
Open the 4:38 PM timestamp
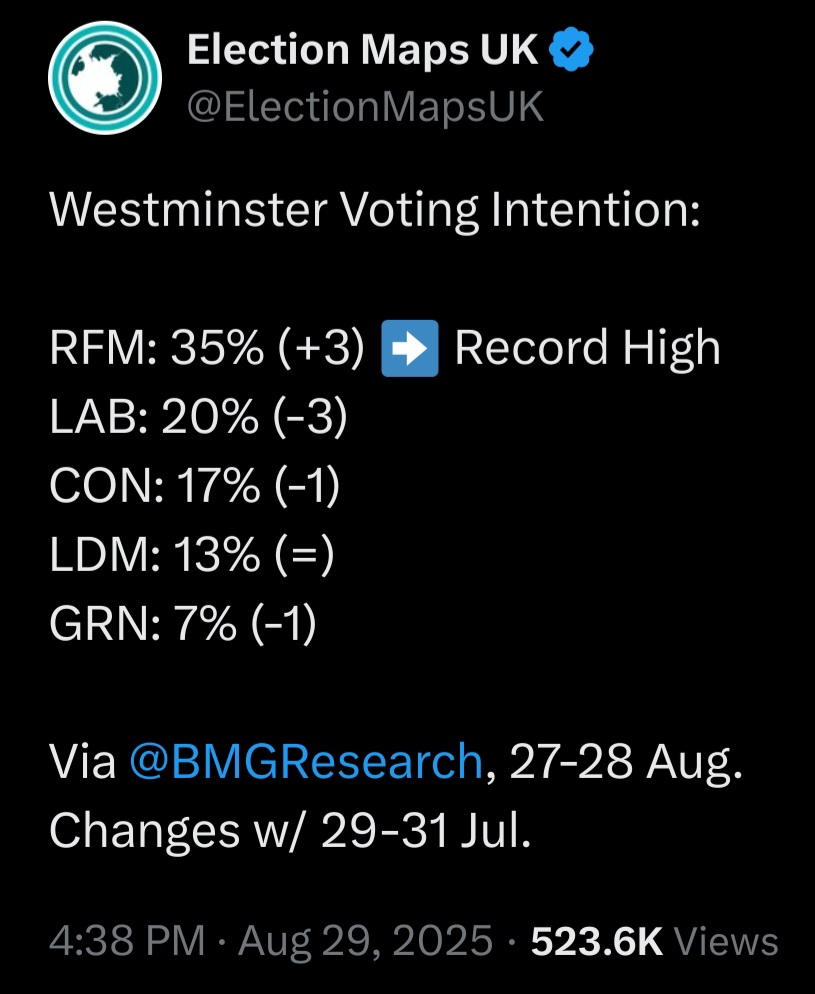[x=127, y=940]
